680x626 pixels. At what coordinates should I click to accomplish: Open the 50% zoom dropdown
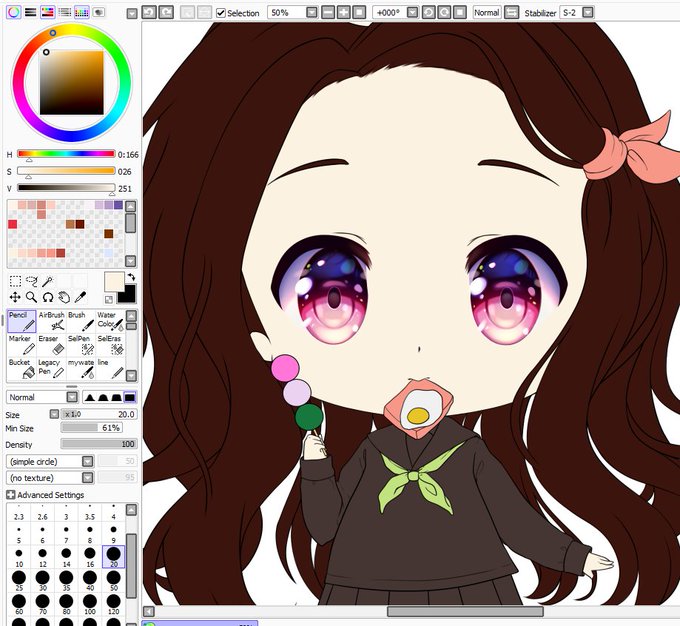312,13
